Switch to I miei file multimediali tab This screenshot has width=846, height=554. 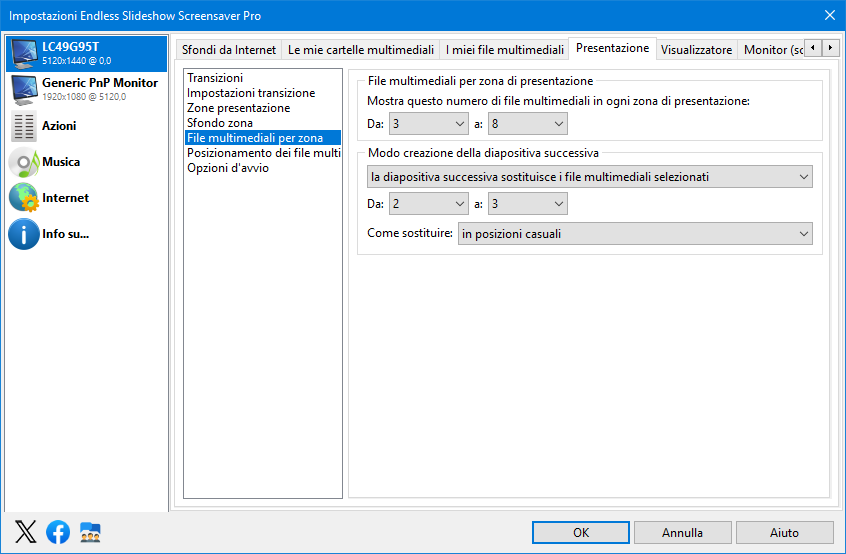pos(504,50)
